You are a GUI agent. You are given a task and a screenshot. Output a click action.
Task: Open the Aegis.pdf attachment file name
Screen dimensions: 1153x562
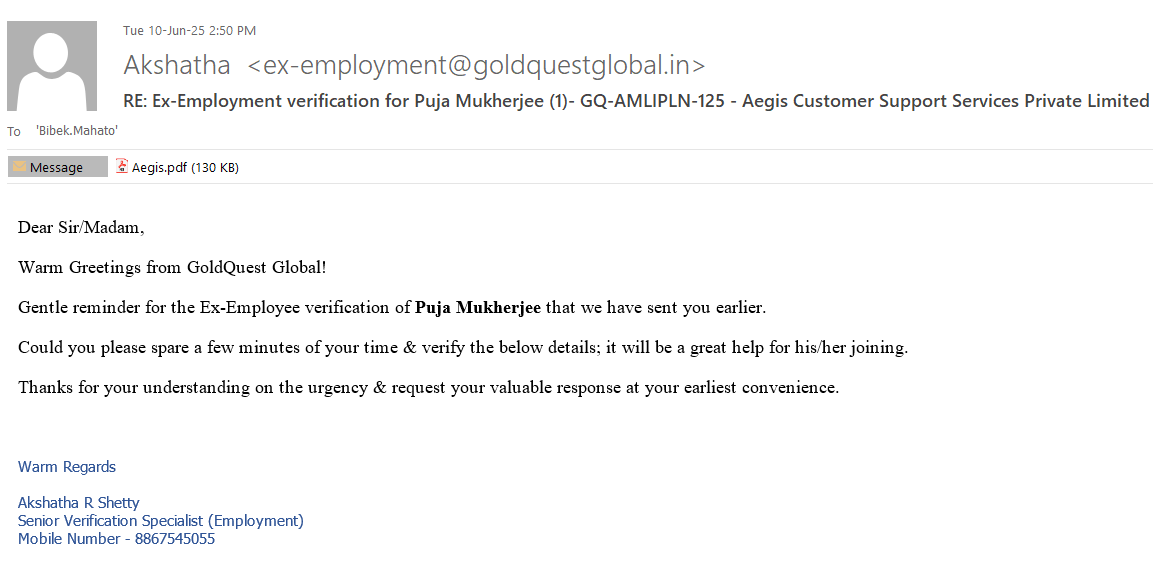click(x=159, y=167)
